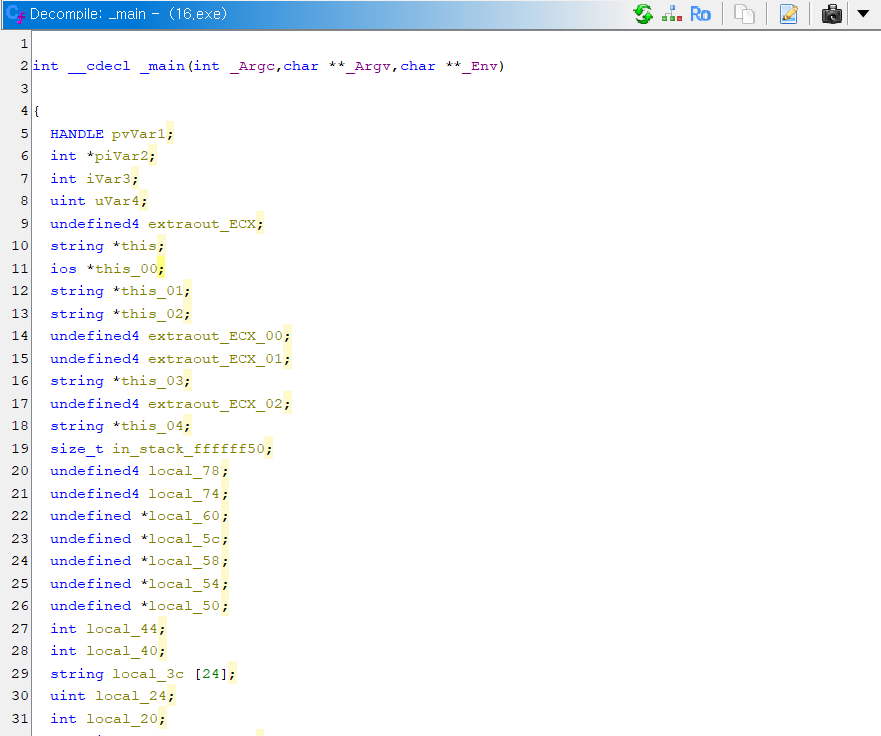Click the array size 24 on line 29
This screenshot has height=736, width=881.
point(211,674)
